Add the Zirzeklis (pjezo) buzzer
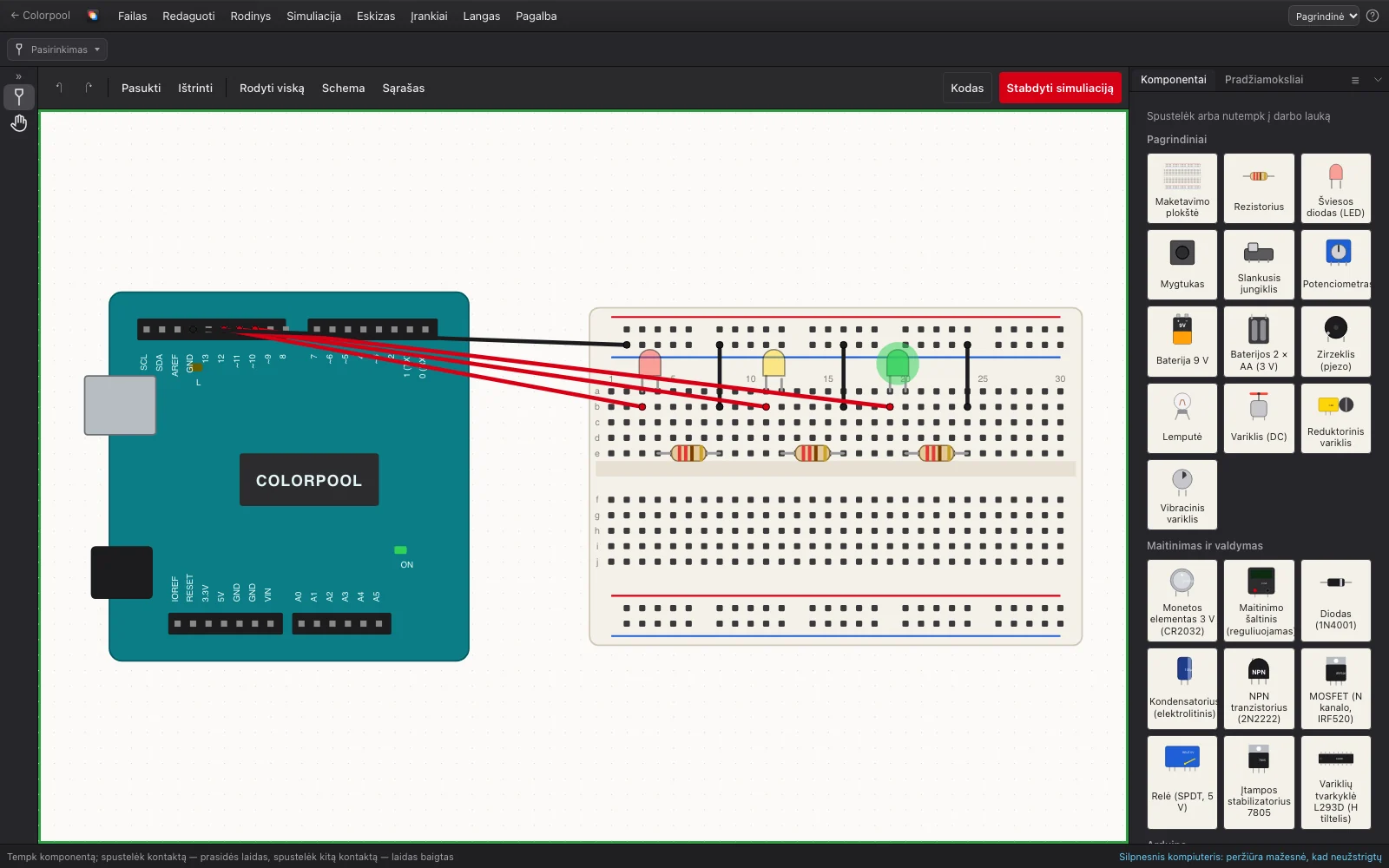1389x868 pixels. pyautogui.click(x=1335, y=341)
